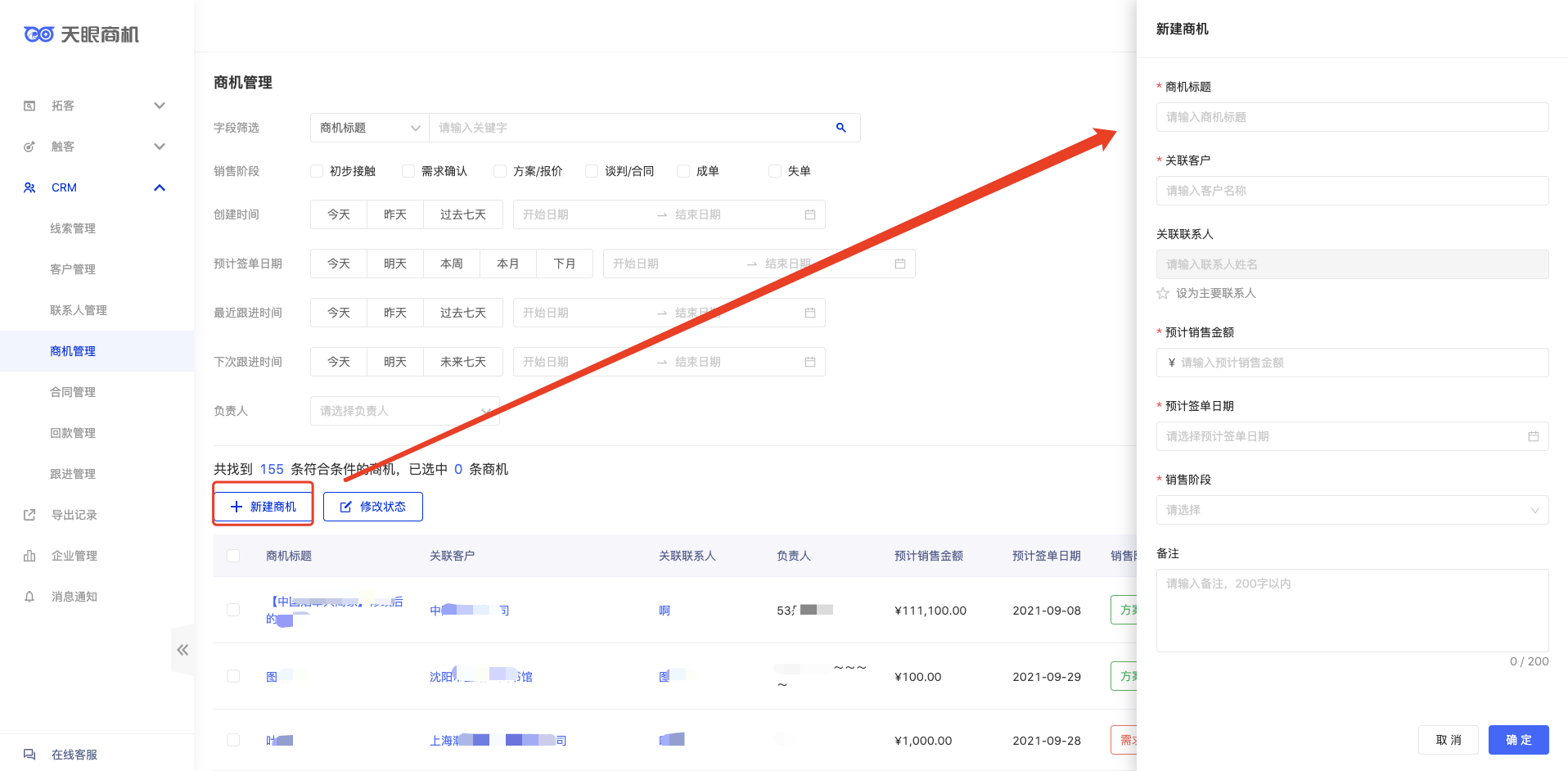This screenshot has width=1568, height=771.
Task: Click the 上海 customer link in table
Action: click(x=498, y=740)
